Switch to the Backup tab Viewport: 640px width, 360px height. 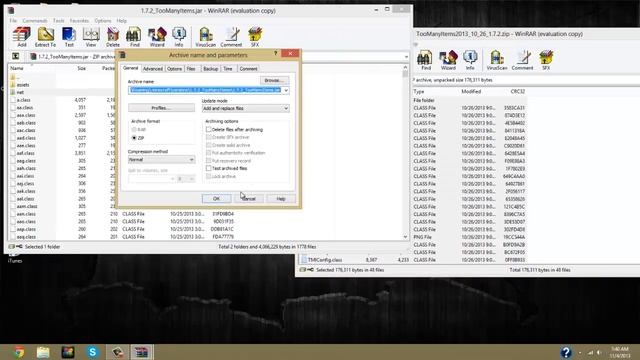(x=211, y=69)
